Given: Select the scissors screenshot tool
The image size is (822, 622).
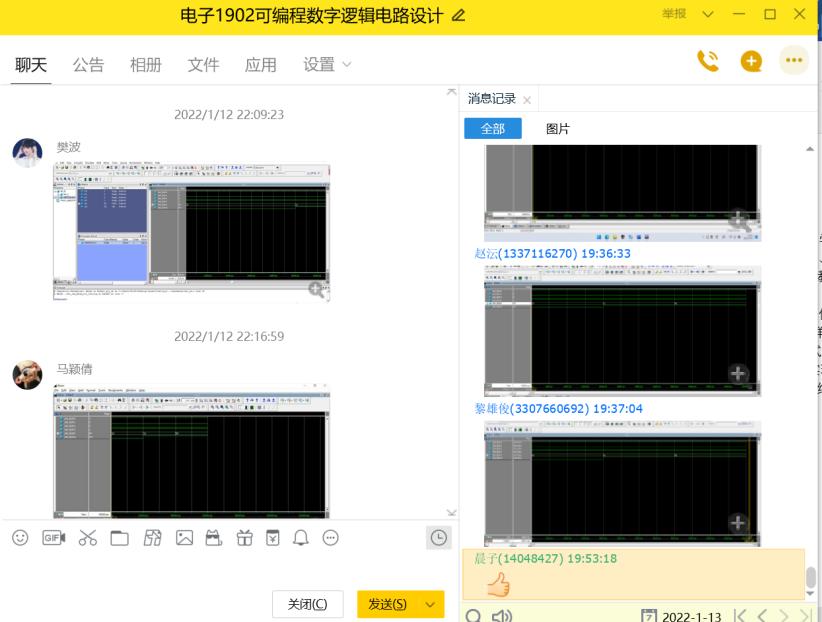Looking at the screenshot, I should click(87, 538).
